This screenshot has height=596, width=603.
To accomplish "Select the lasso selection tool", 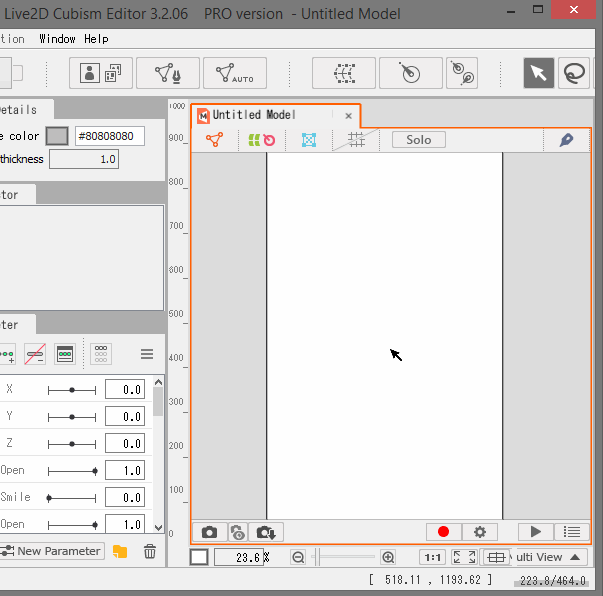I will 574,73.
